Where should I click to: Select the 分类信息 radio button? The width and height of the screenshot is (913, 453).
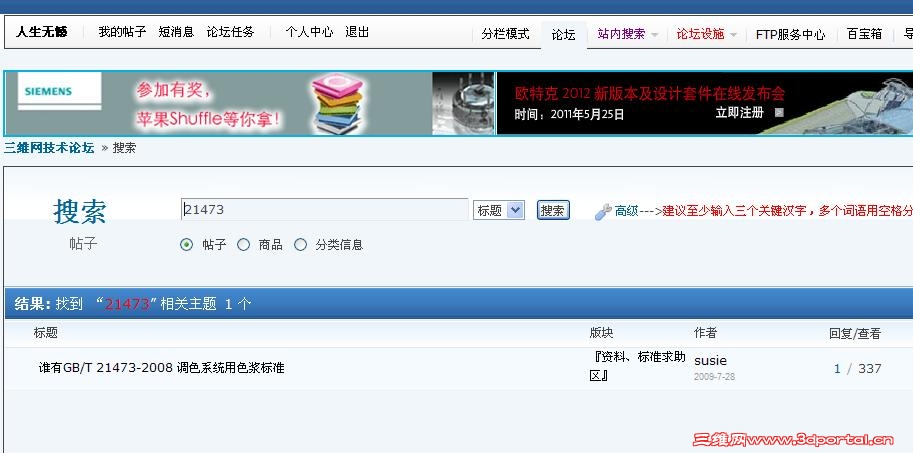pos(300,245)
